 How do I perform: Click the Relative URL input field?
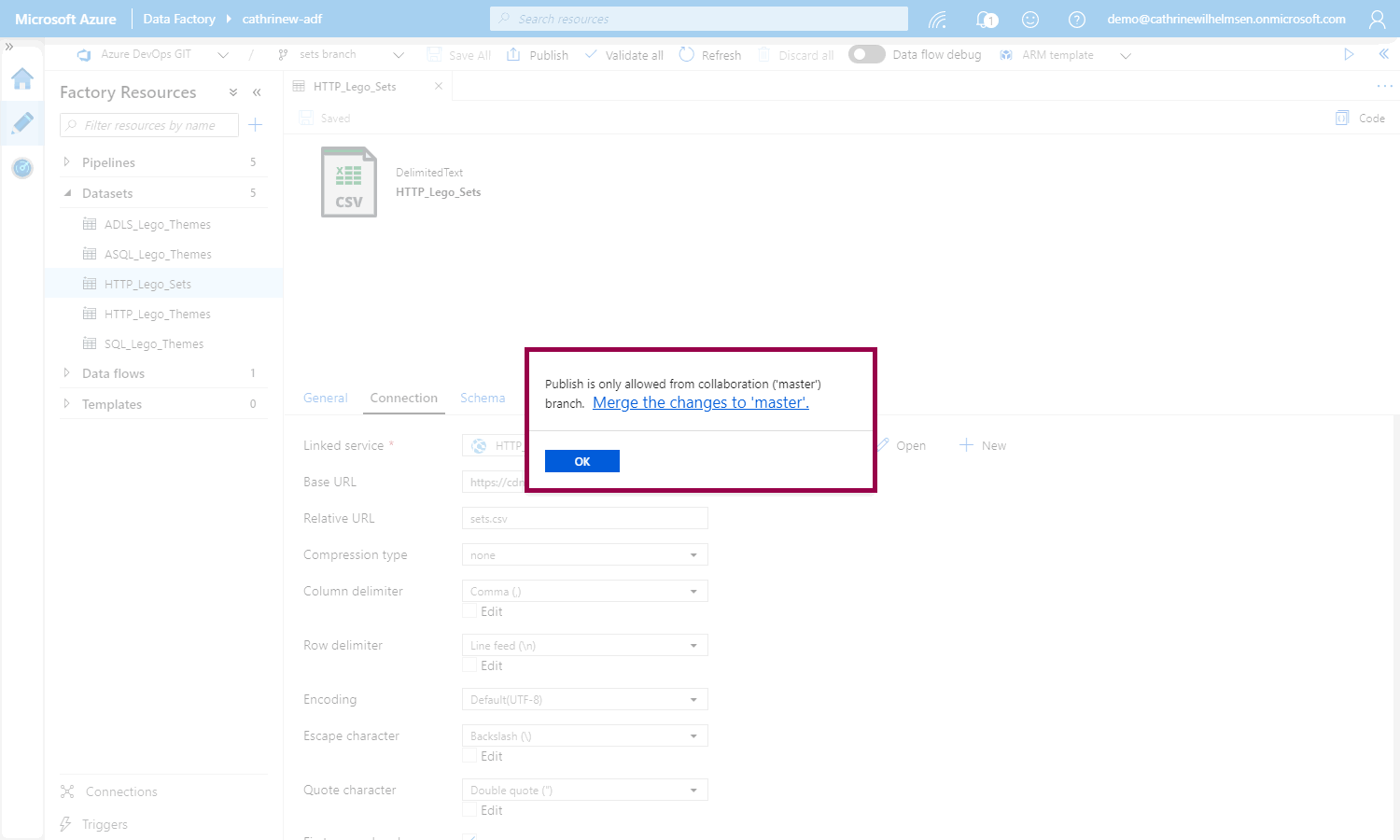[x=584, y=519]
